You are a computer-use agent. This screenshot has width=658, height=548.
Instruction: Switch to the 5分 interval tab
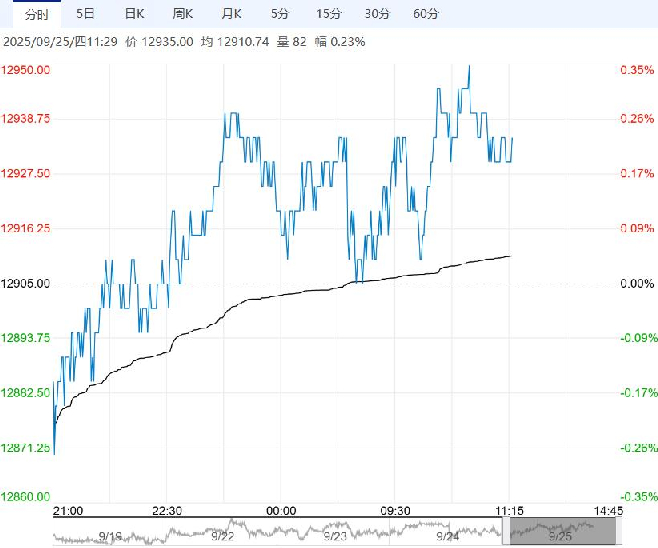[279, 14]
